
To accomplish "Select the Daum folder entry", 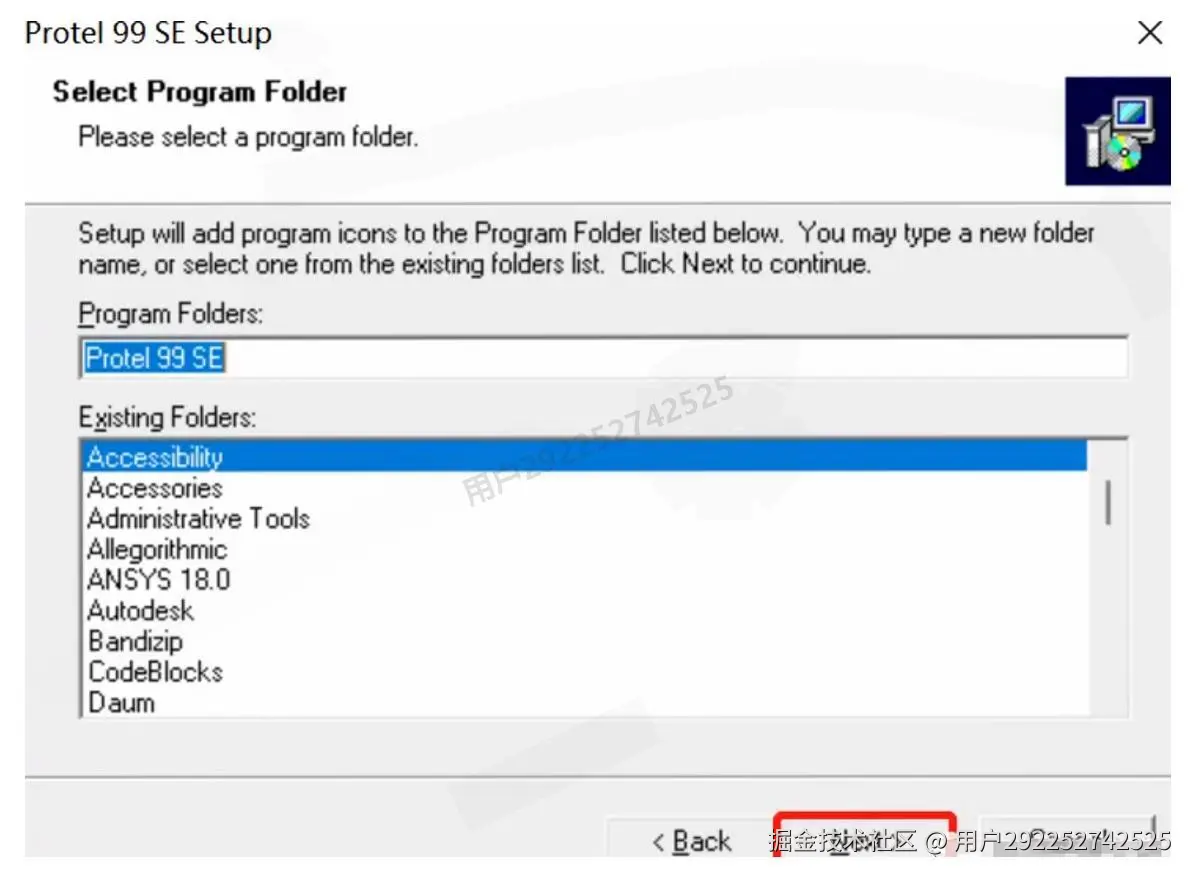I will pos(121,702).
